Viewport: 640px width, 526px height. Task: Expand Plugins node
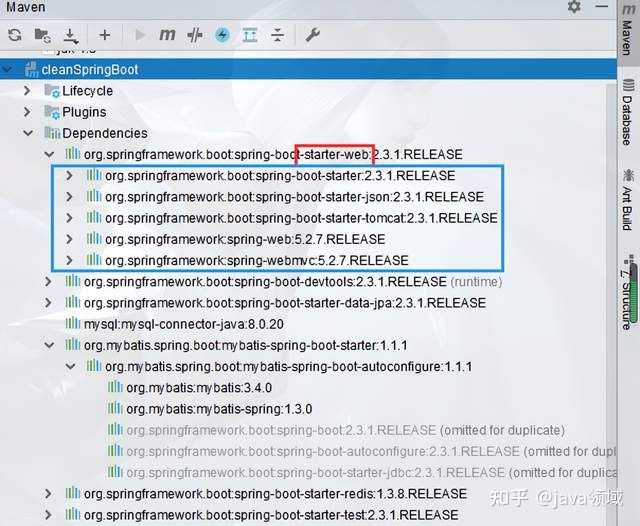pyautogui.click(x=27, y=112)
